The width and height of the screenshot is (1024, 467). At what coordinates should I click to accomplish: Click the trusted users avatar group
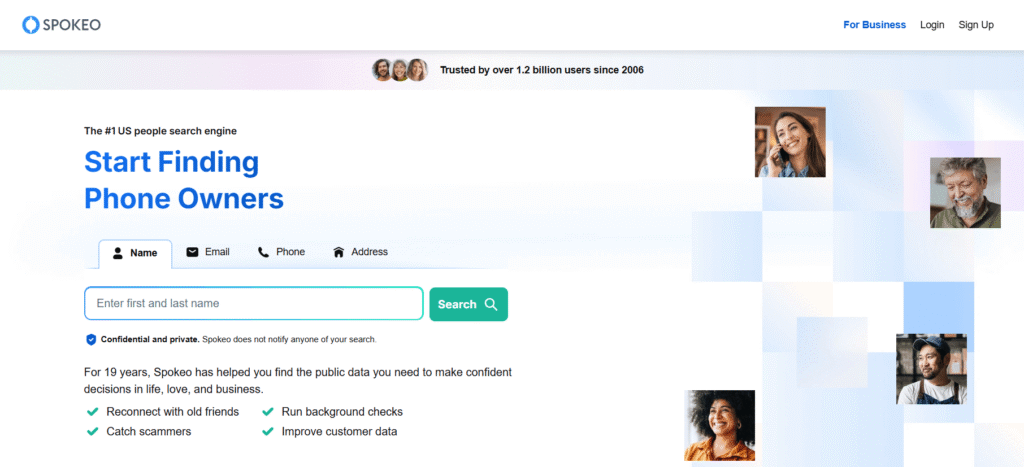(x=400, y=70)
